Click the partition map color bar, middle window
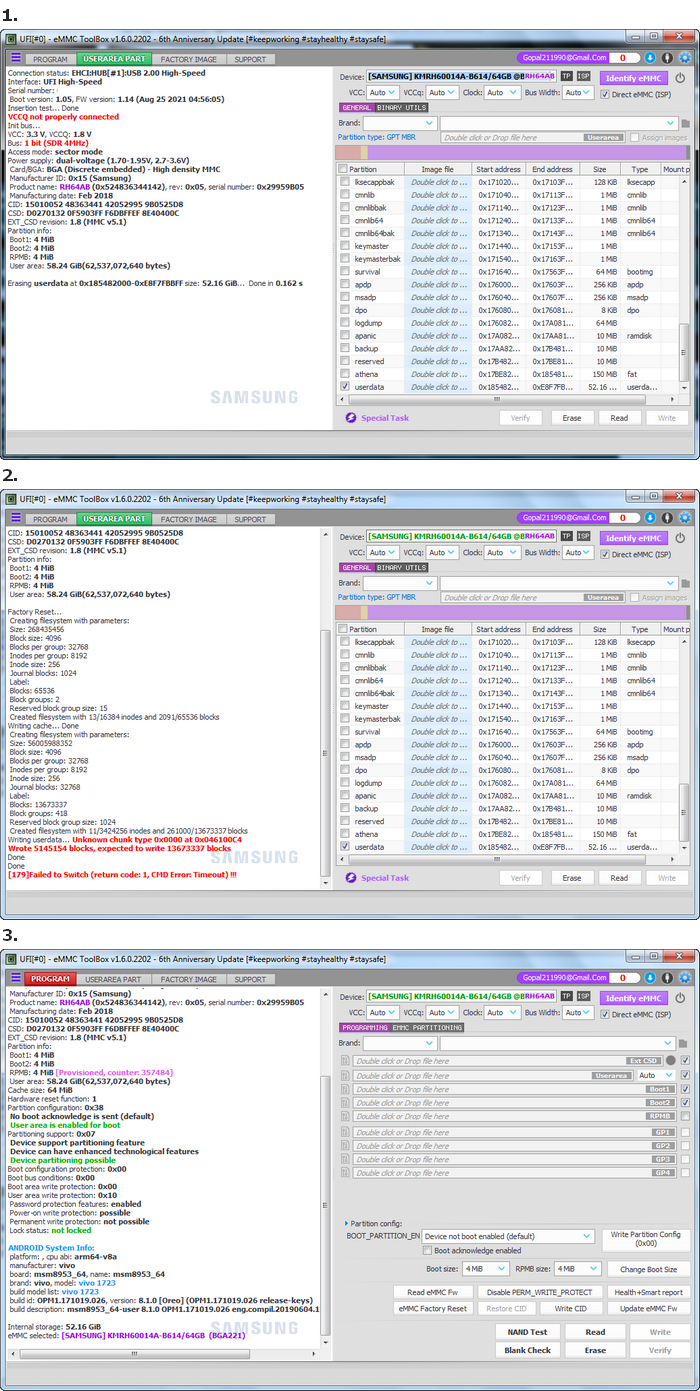 [513, 612]
